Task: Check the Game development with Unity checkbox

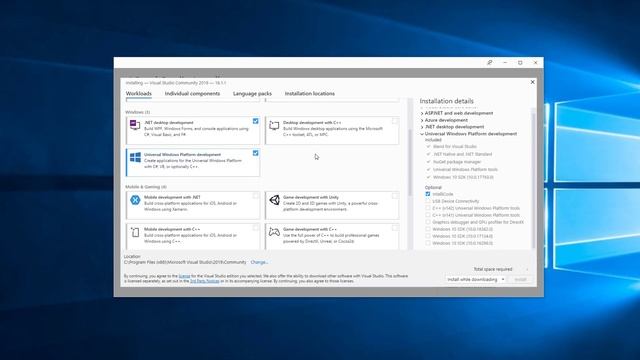Action: (x=395, y=196)
